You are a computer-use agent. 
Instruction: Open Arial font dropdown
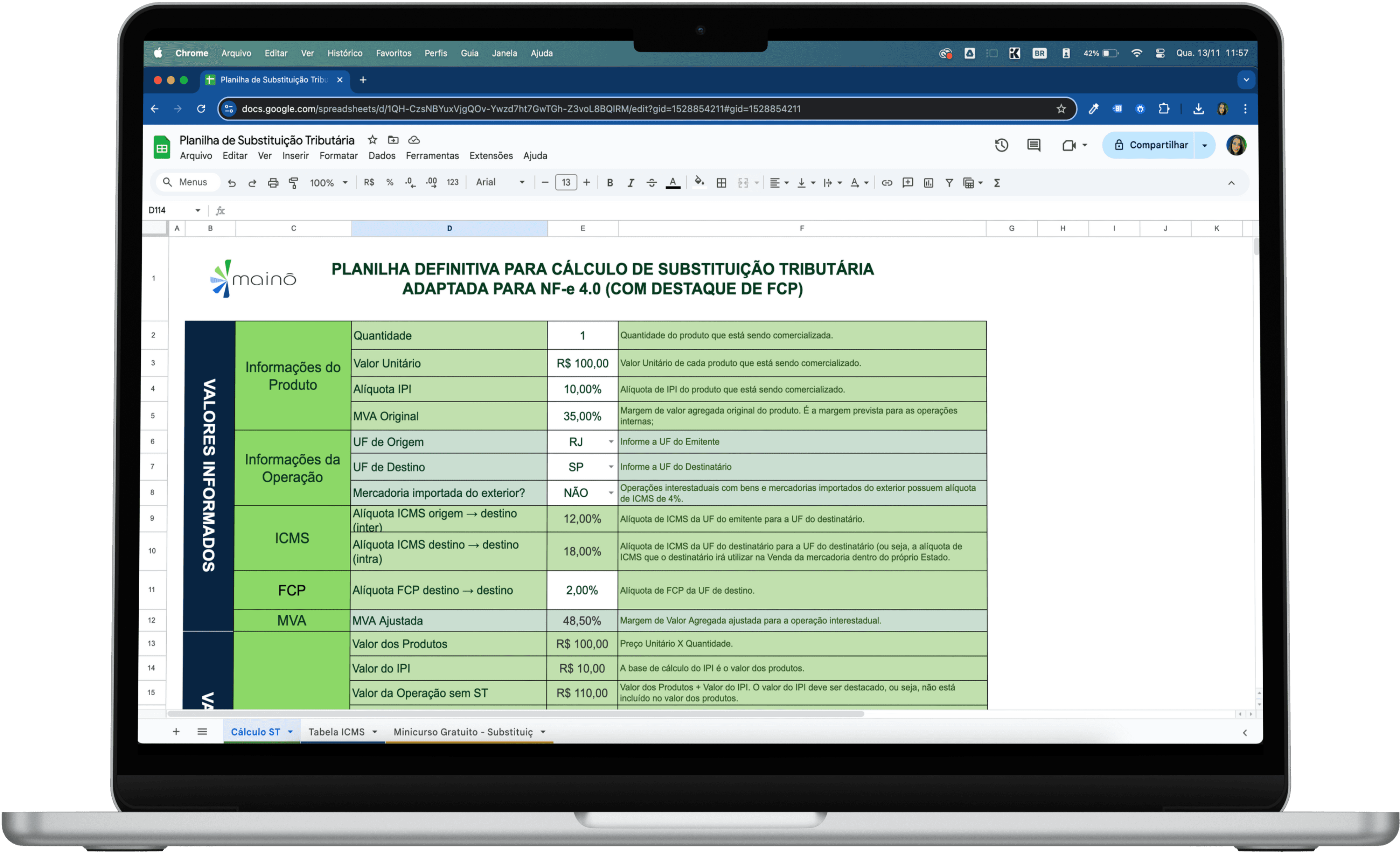[x=500, y=182]
